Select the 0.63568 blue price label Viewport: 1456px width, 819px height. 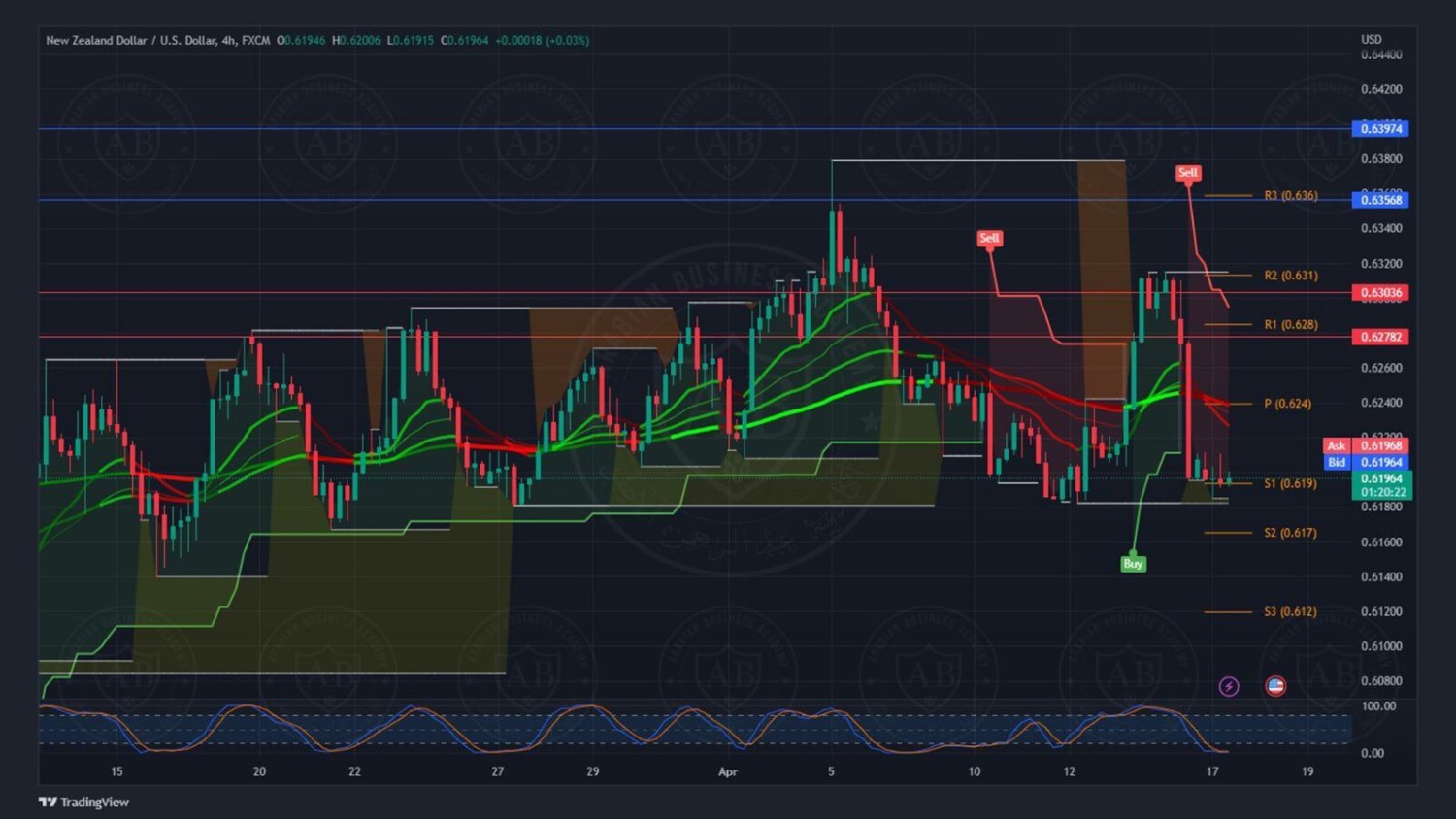[x=1380, y=200]
